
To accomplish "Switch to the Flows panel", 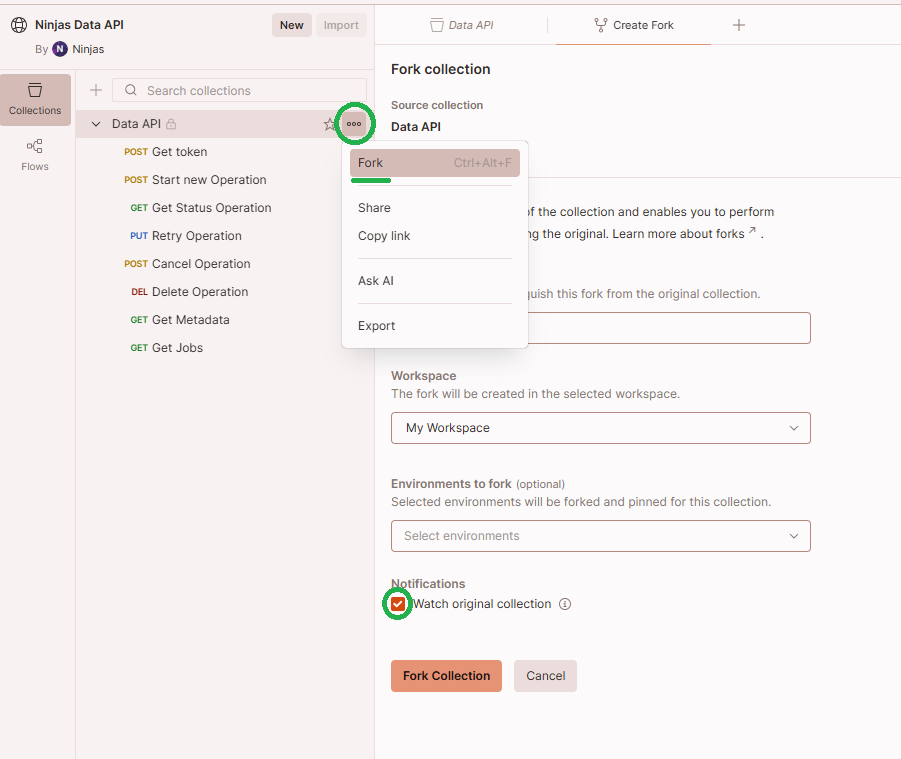I will 34,155.
